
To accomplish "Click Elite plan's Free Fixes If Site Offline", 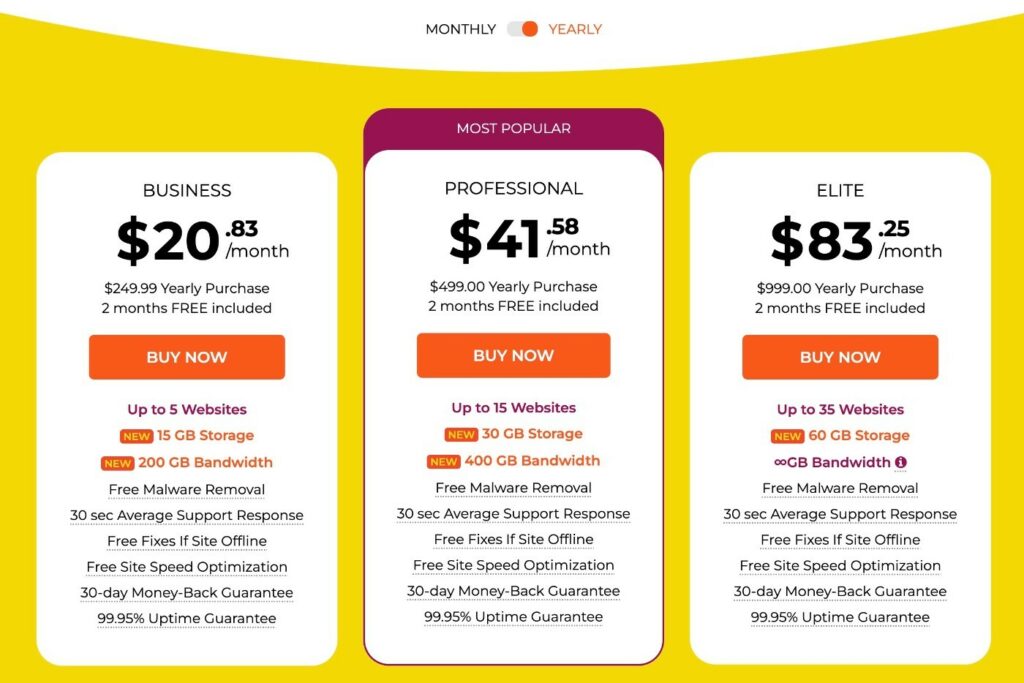I will [x=840, y=540].
